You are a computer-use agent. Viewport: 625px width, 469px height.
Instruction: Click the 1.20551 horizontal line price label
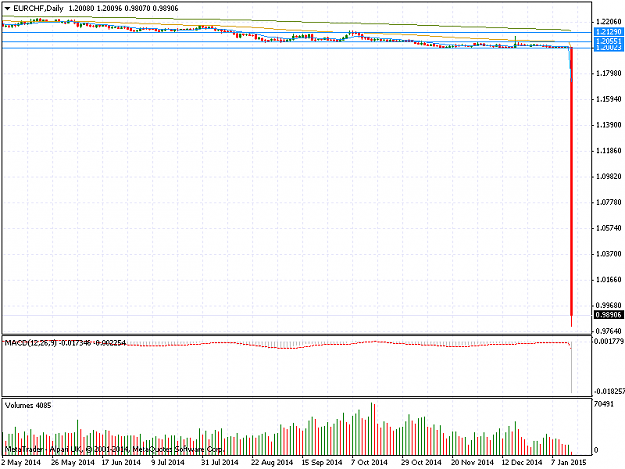608,41
